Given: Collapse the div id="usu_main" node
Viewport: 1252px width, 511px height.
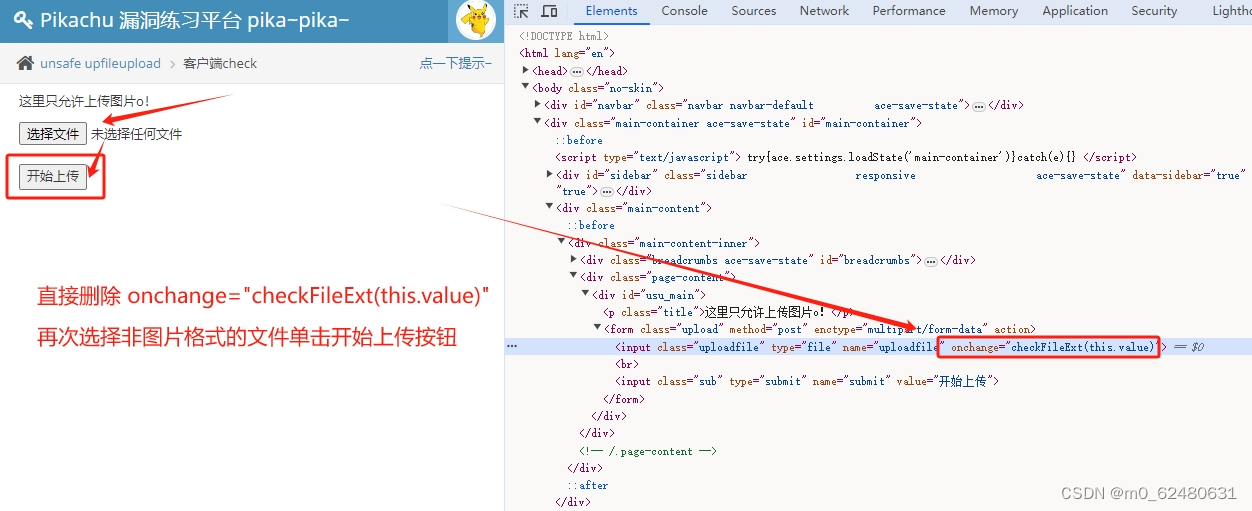Looking at the screenshot, I should (586, 294).
